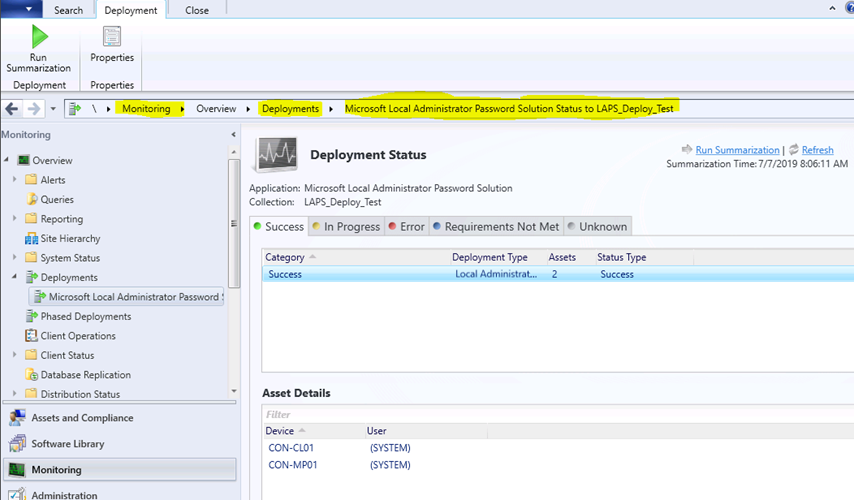Click the Refresh link
This screenshot has height=500, width=854.
[817, 150]
